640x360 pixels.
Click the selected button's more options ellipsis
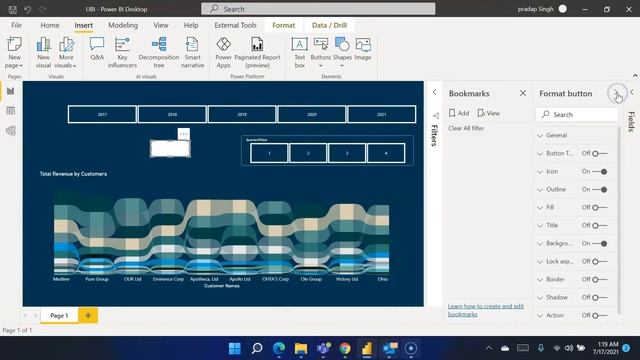point(184,133)
